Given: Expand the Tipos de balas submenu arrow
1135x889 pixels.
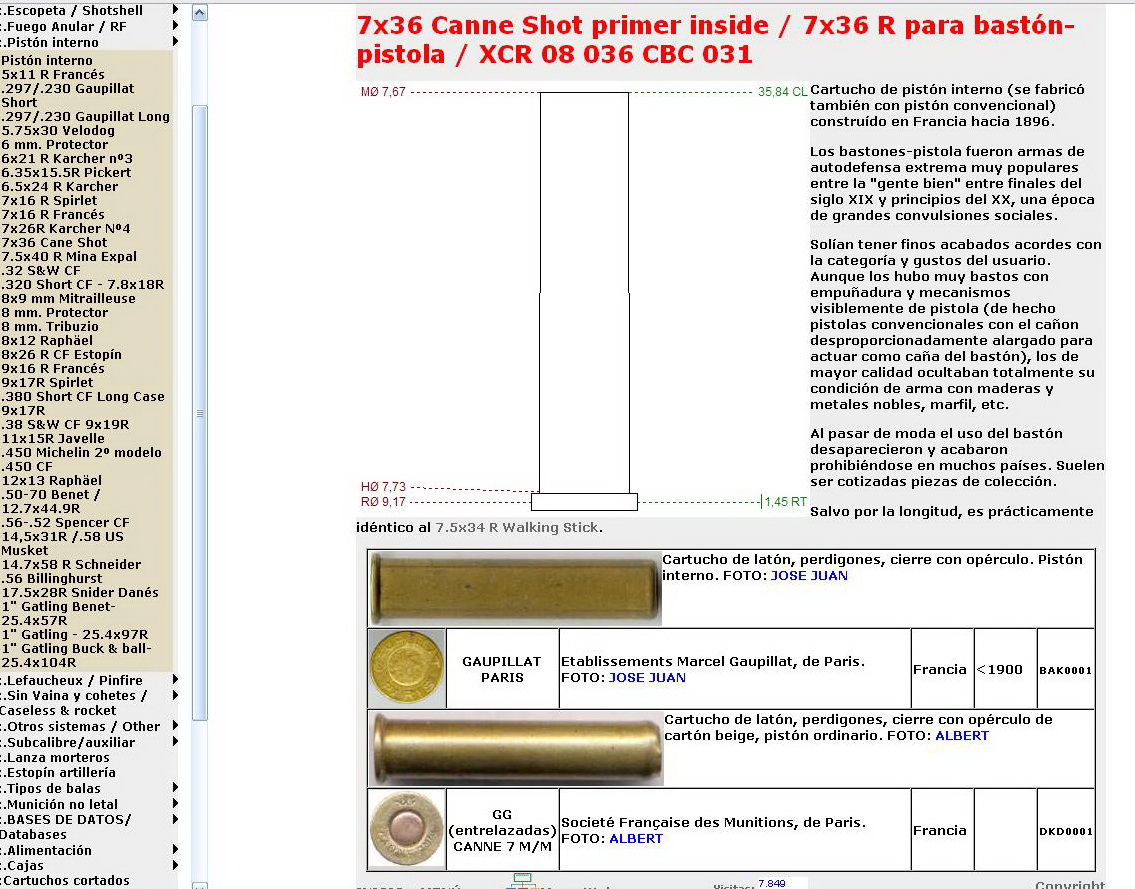Looking at the screenshot, I should point(175,788).
